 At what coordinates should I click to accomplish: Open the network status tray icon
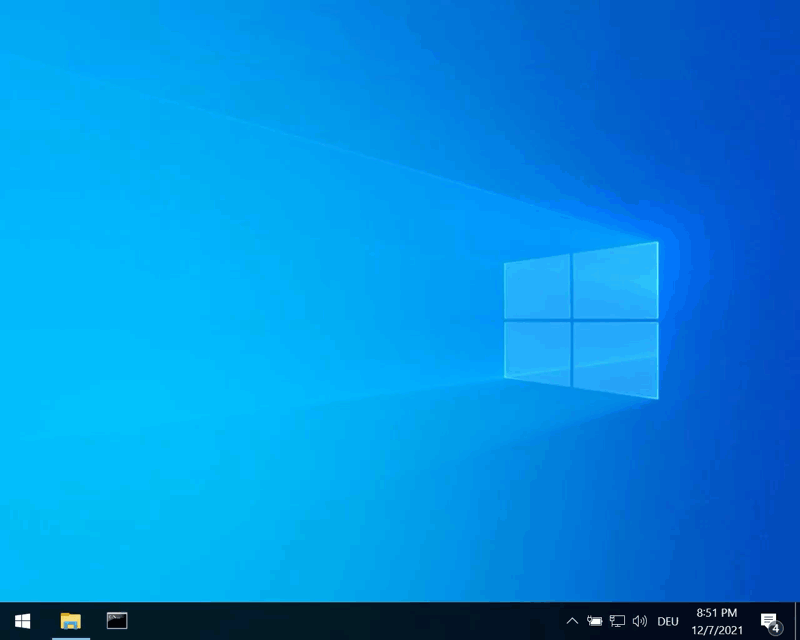click(617, 621)
